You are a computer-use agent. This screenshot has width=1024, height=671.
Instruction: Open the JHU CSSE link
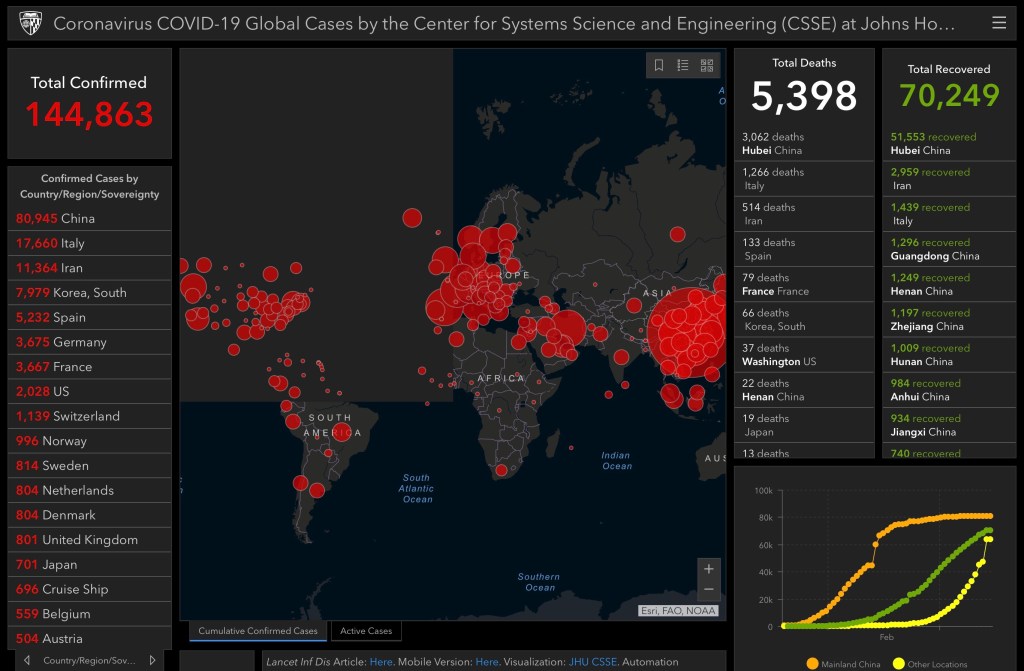[x=592, y=661]
